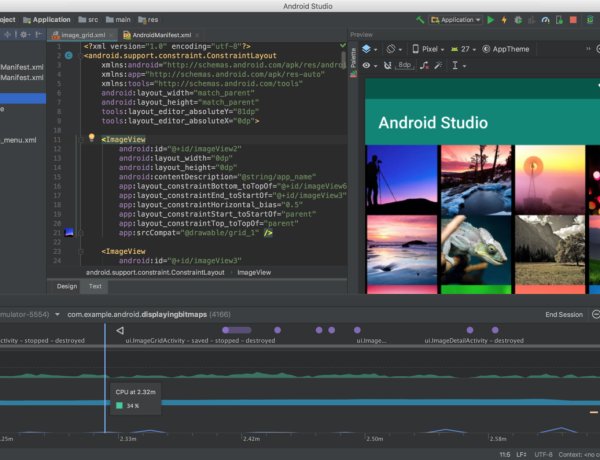
Task: Click ConstraintLayout in the editor breadcrumb
Action: (155, 272)
